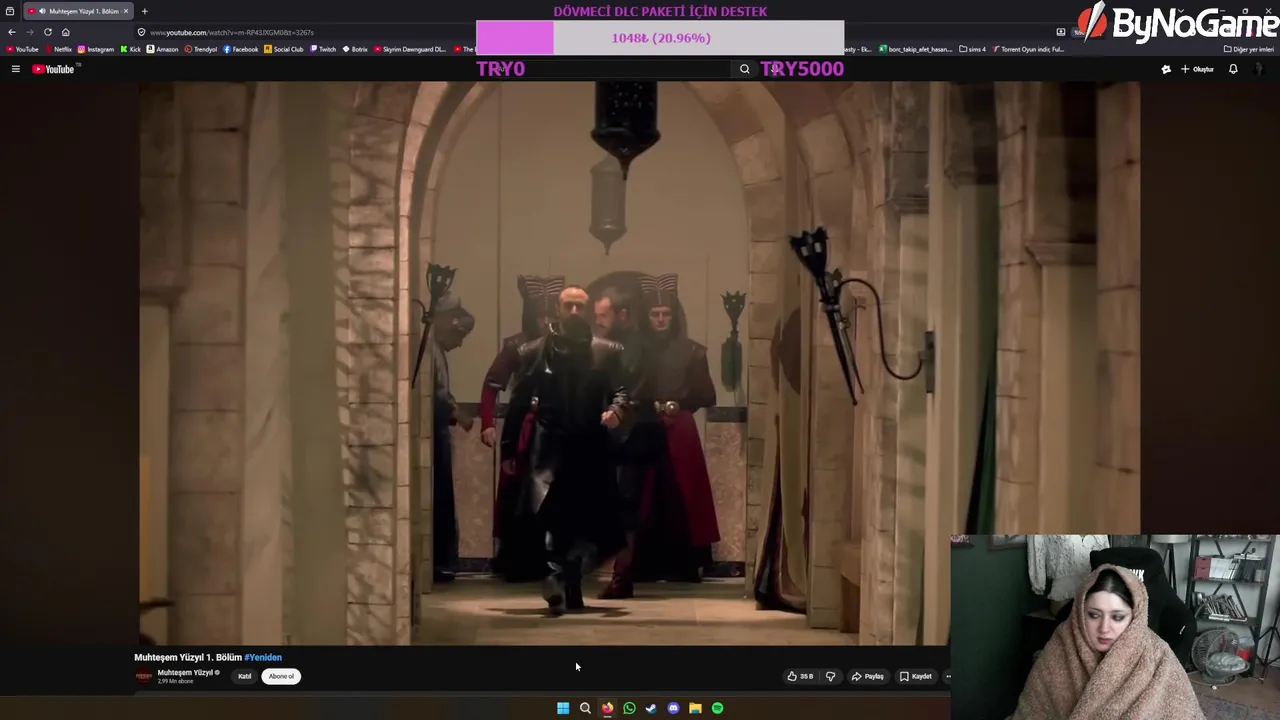Go to the YouTube home logo
This screenshot has height=720, width=1280.
tap(53, 69)
